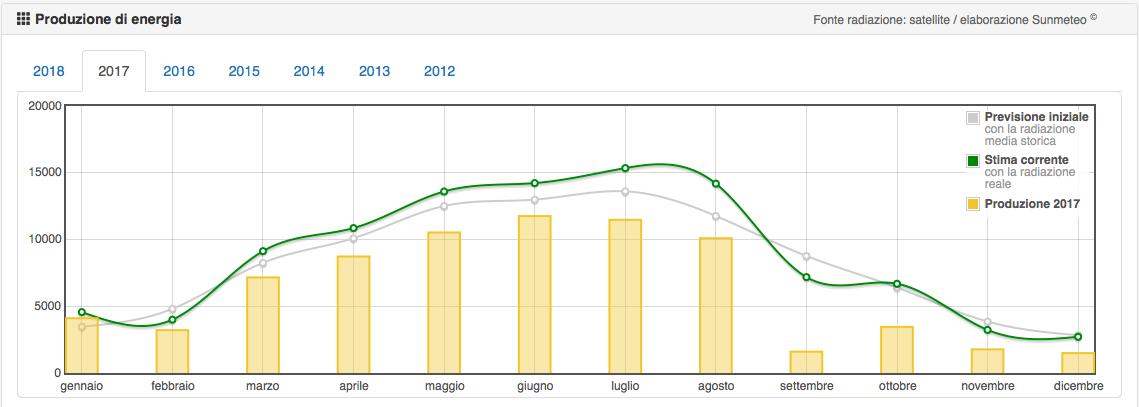Click the grid icon beside Produzione di energia
Image resolution: width=1139 pixels, height=407 pixels.
coord(24,19)
